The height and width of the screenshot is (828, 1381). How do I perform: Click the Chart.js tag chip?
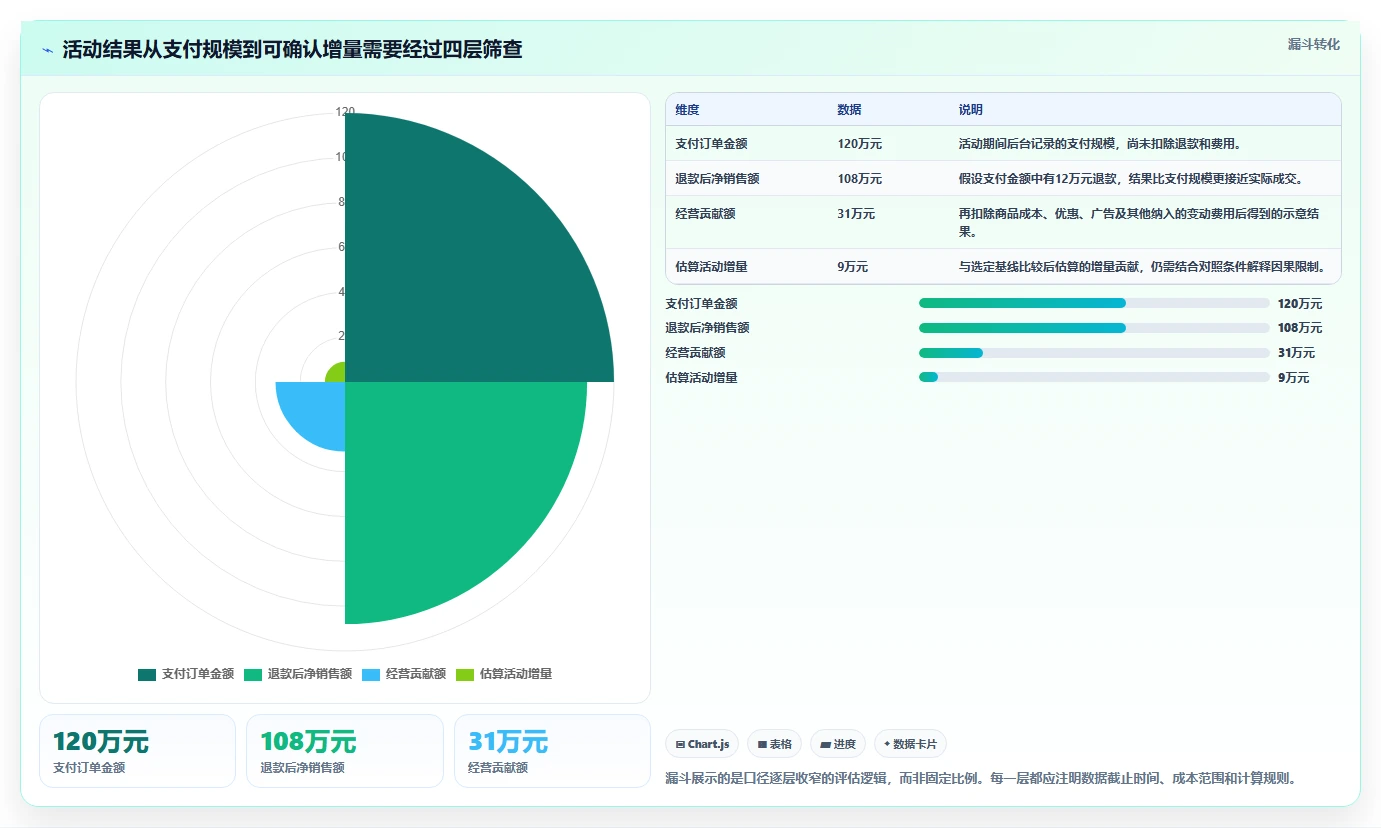(702, 744)
